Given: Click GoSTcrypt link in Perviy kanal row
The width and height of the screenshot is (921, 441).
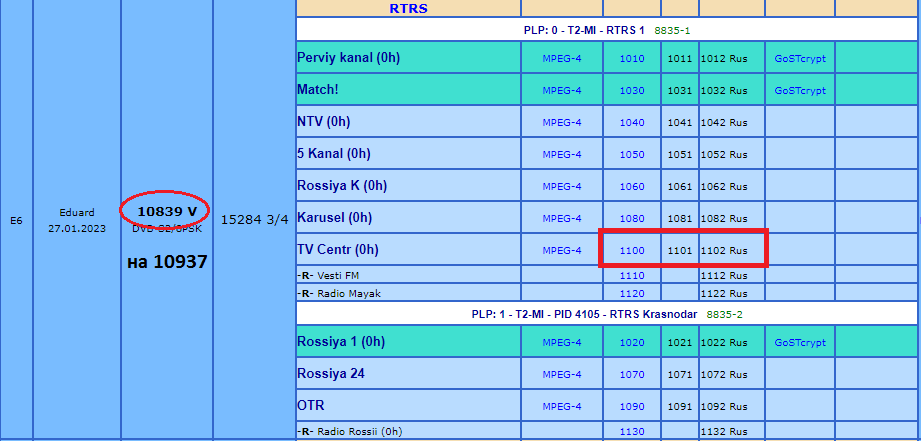Looking at the screenshot, I should click(x=800, y=59).
